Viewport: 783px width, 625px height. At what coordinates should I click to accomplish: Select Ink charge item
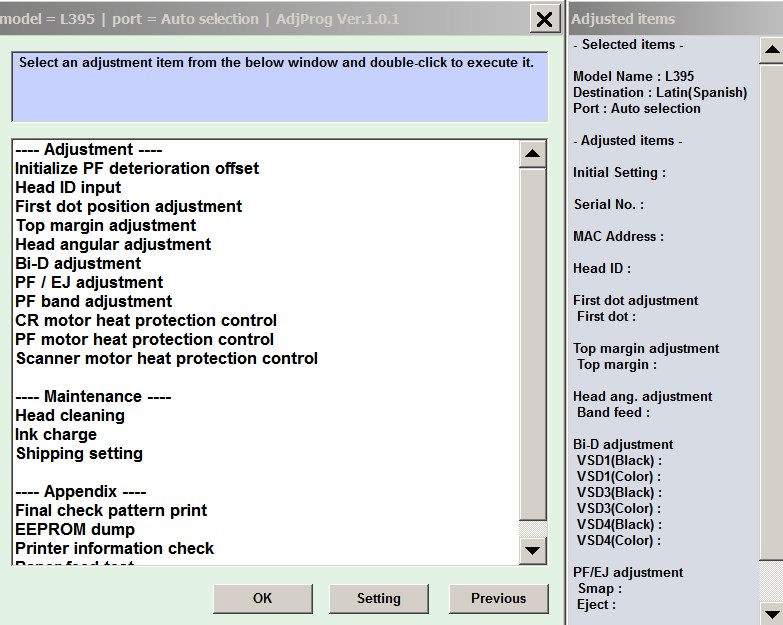click(x=56, y=434)
